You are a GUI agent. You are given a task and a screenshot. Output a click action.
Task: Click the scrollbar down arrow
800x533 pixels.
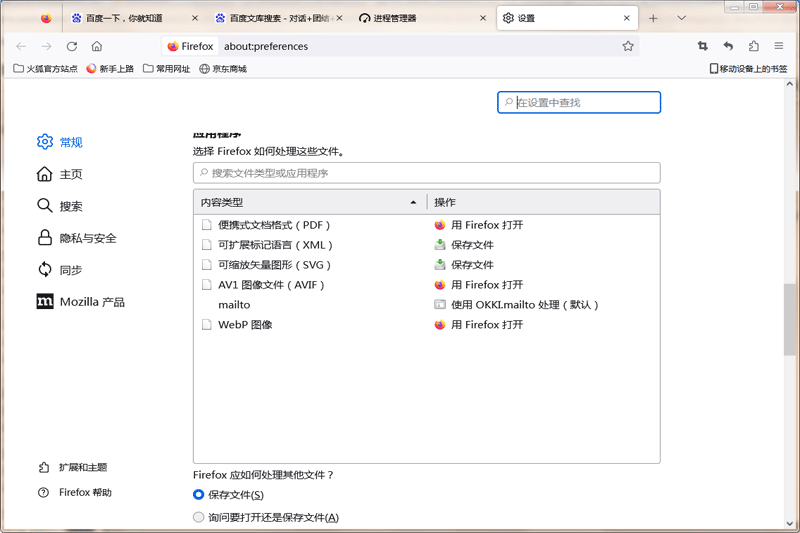click(789, 524)
